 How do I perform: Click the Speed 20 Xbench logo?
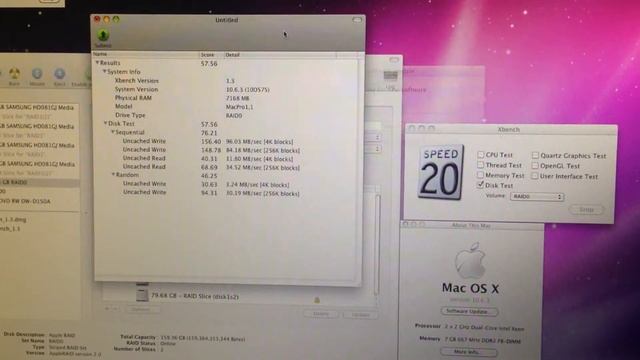point(441,172)
